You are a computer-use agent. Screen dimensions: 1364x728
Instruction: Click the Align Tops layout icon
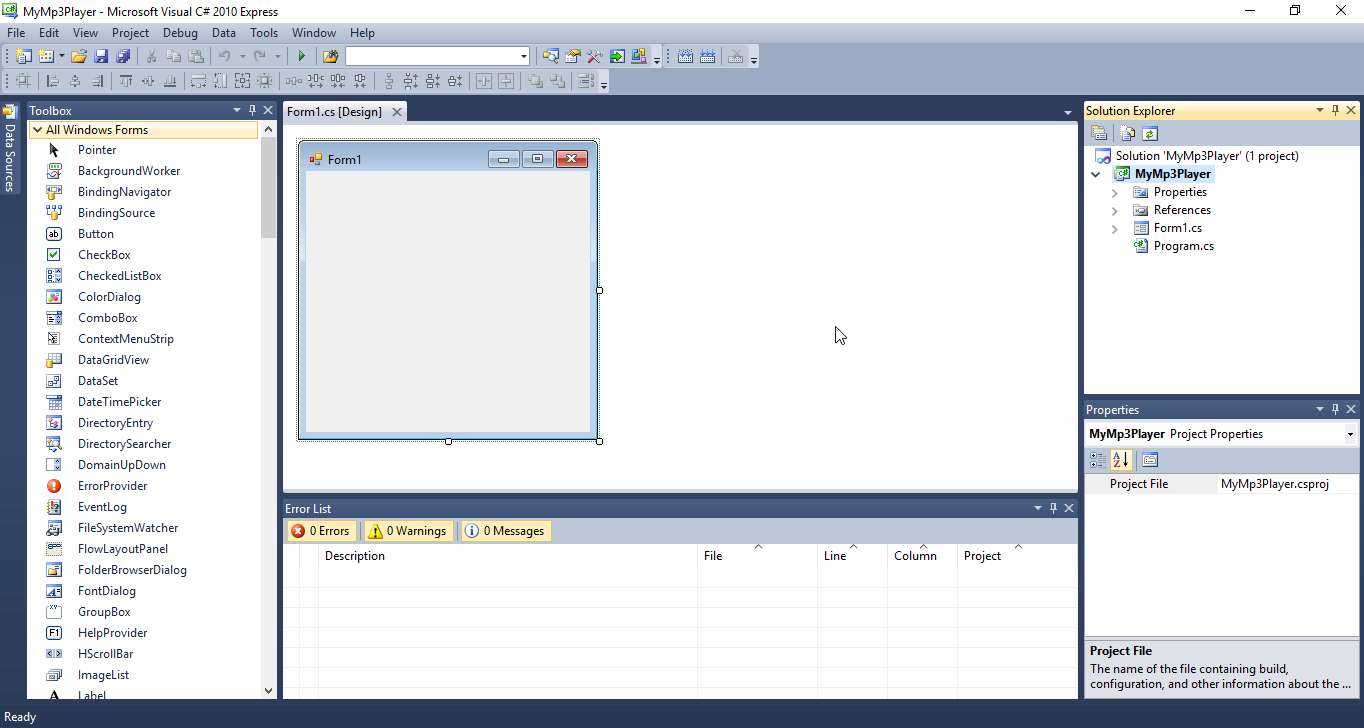click(x=126, y=81)
